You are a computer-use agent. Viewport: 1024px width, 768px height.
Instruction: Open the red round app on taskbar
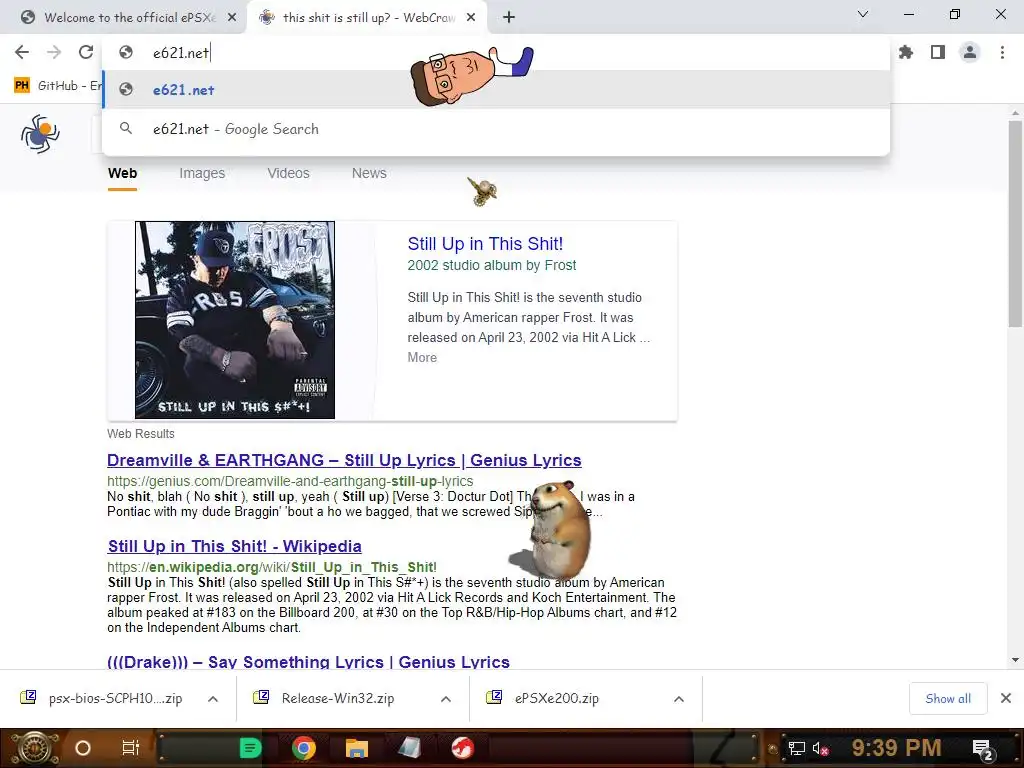[x=463, y=748]
